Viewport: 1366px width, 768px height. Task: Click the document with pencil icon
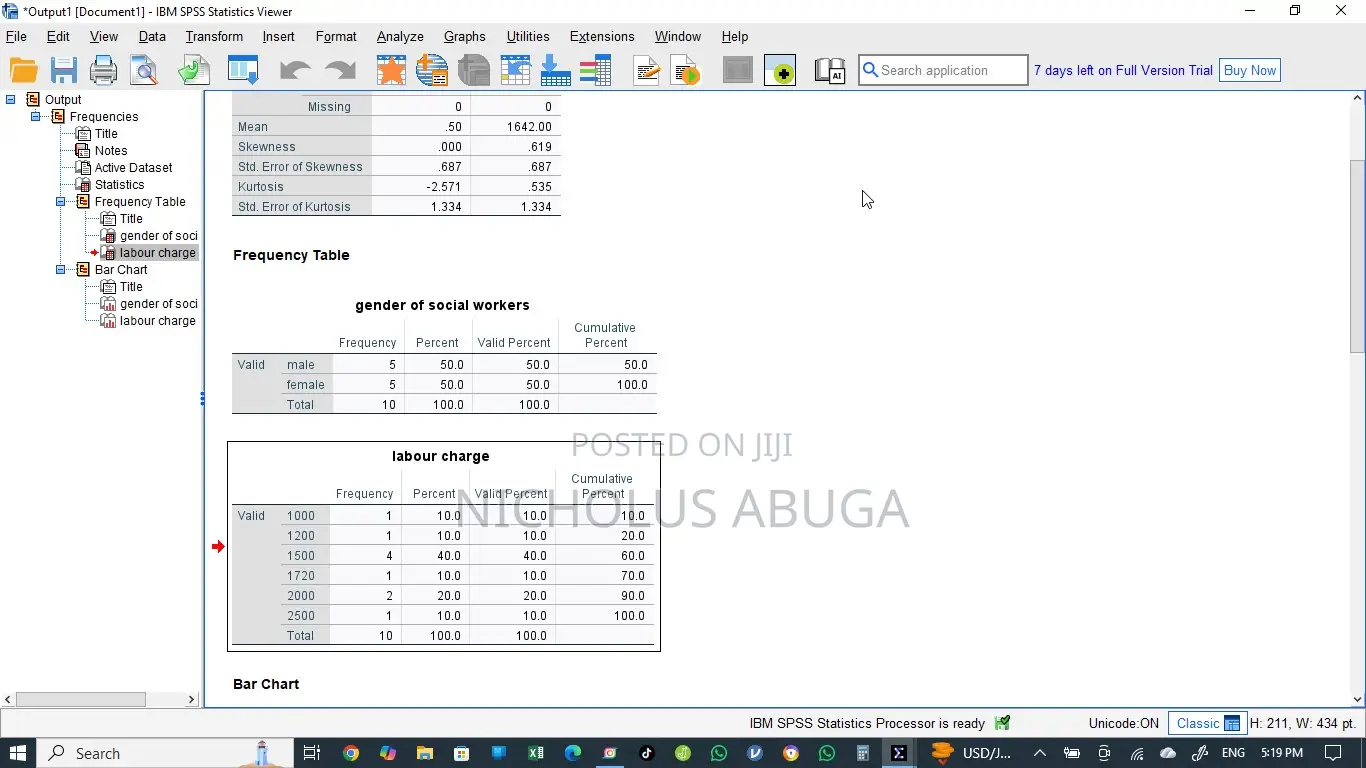click(x=647, y=71)
